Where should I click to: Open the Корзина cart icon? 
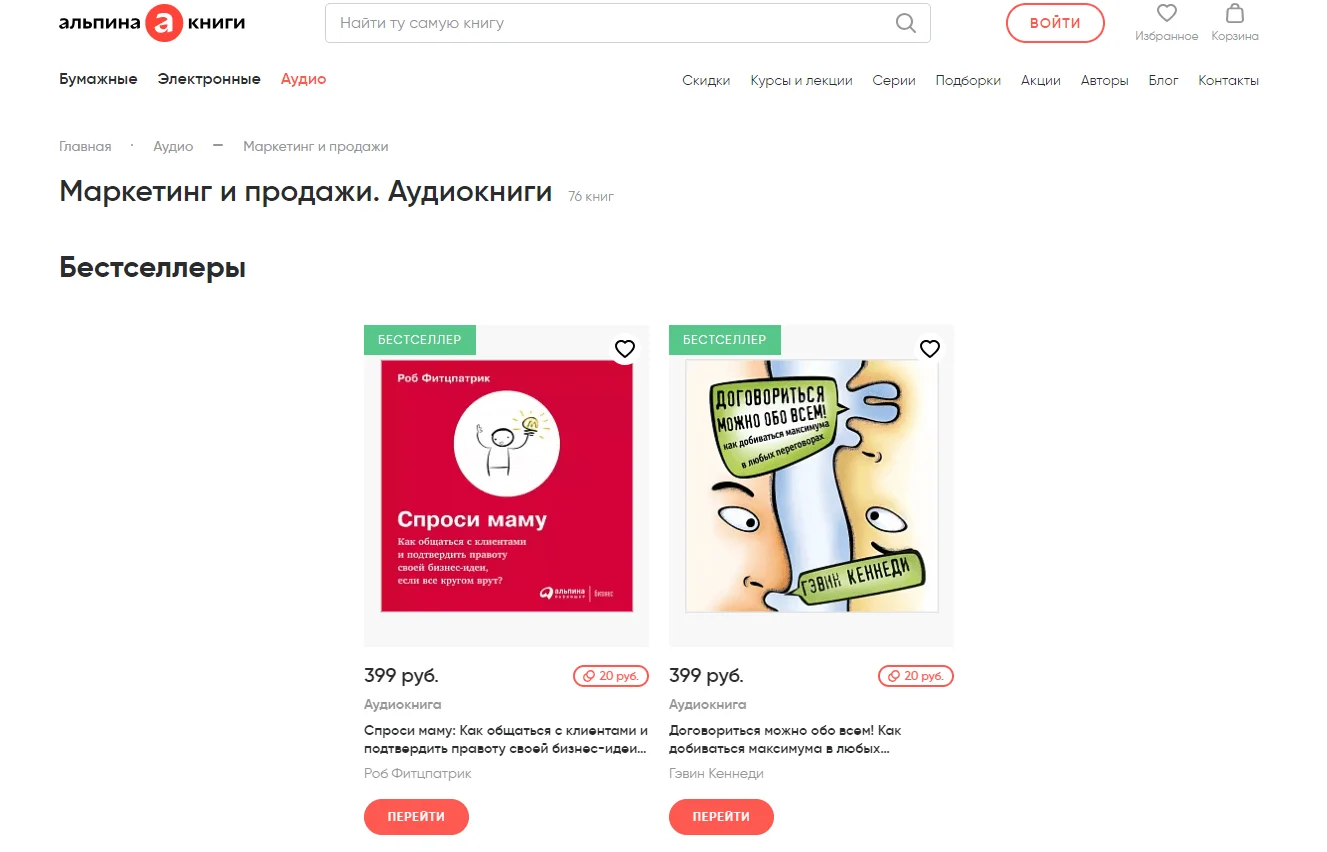point(1235,14)
